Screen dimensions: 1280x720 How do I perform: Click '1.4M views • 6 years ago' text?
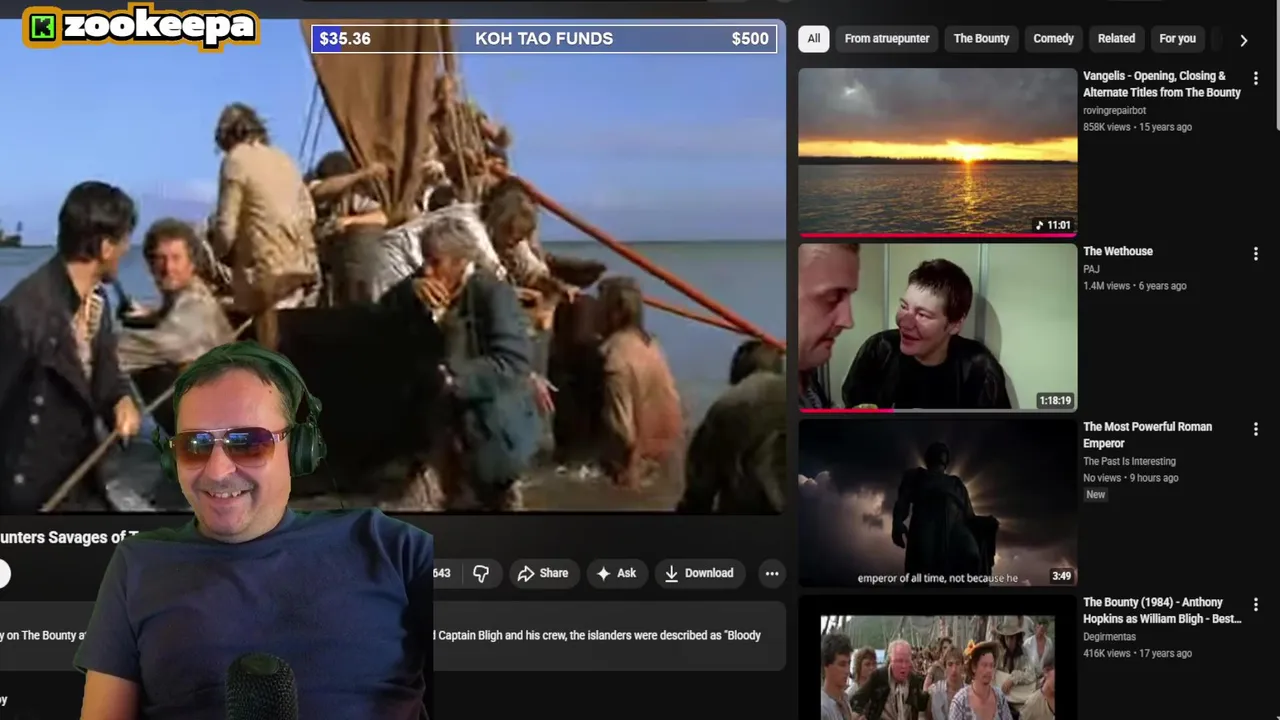(1134, 286)
